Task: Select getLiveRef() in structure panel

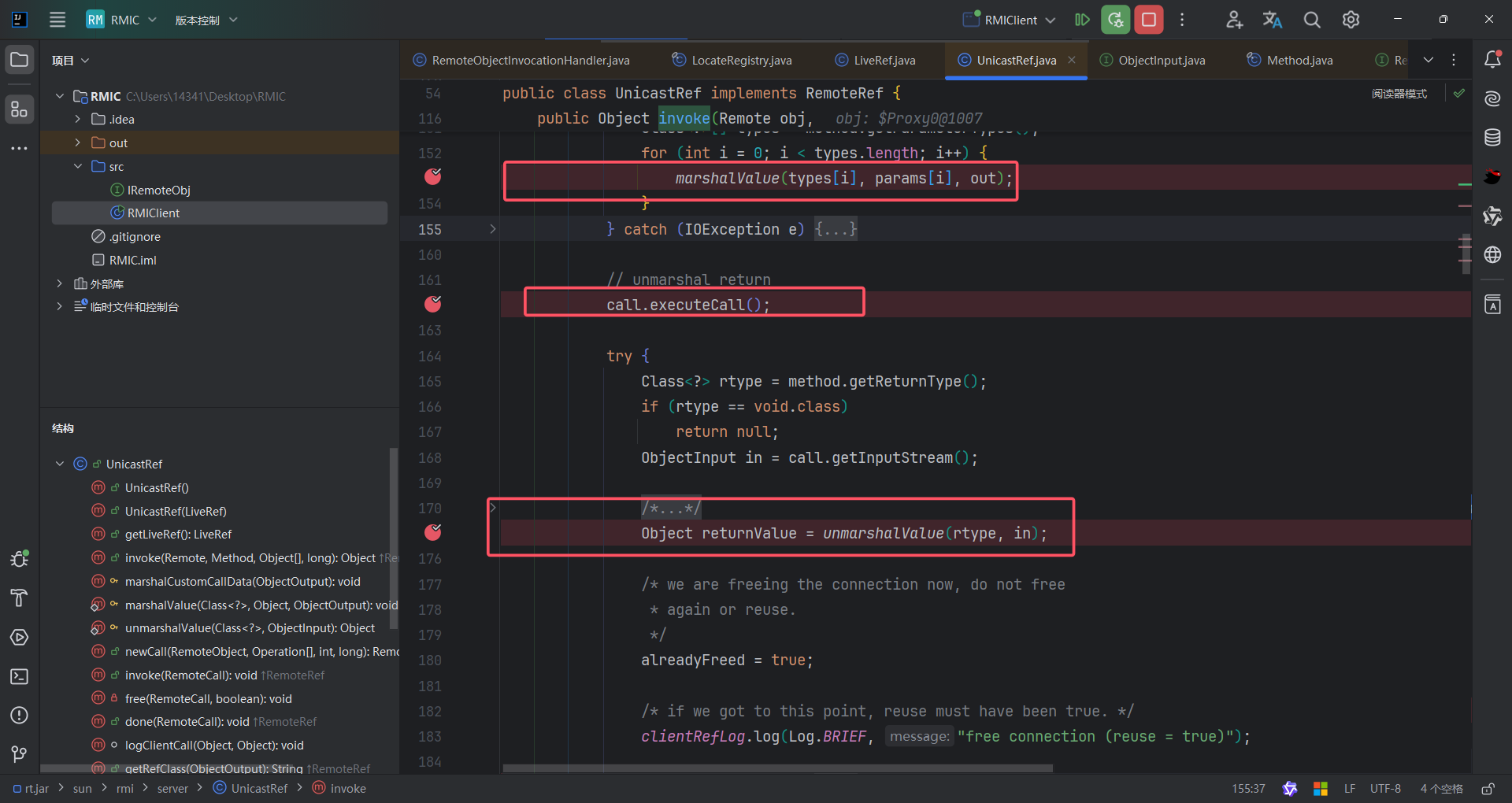Action: coord(178,534)
